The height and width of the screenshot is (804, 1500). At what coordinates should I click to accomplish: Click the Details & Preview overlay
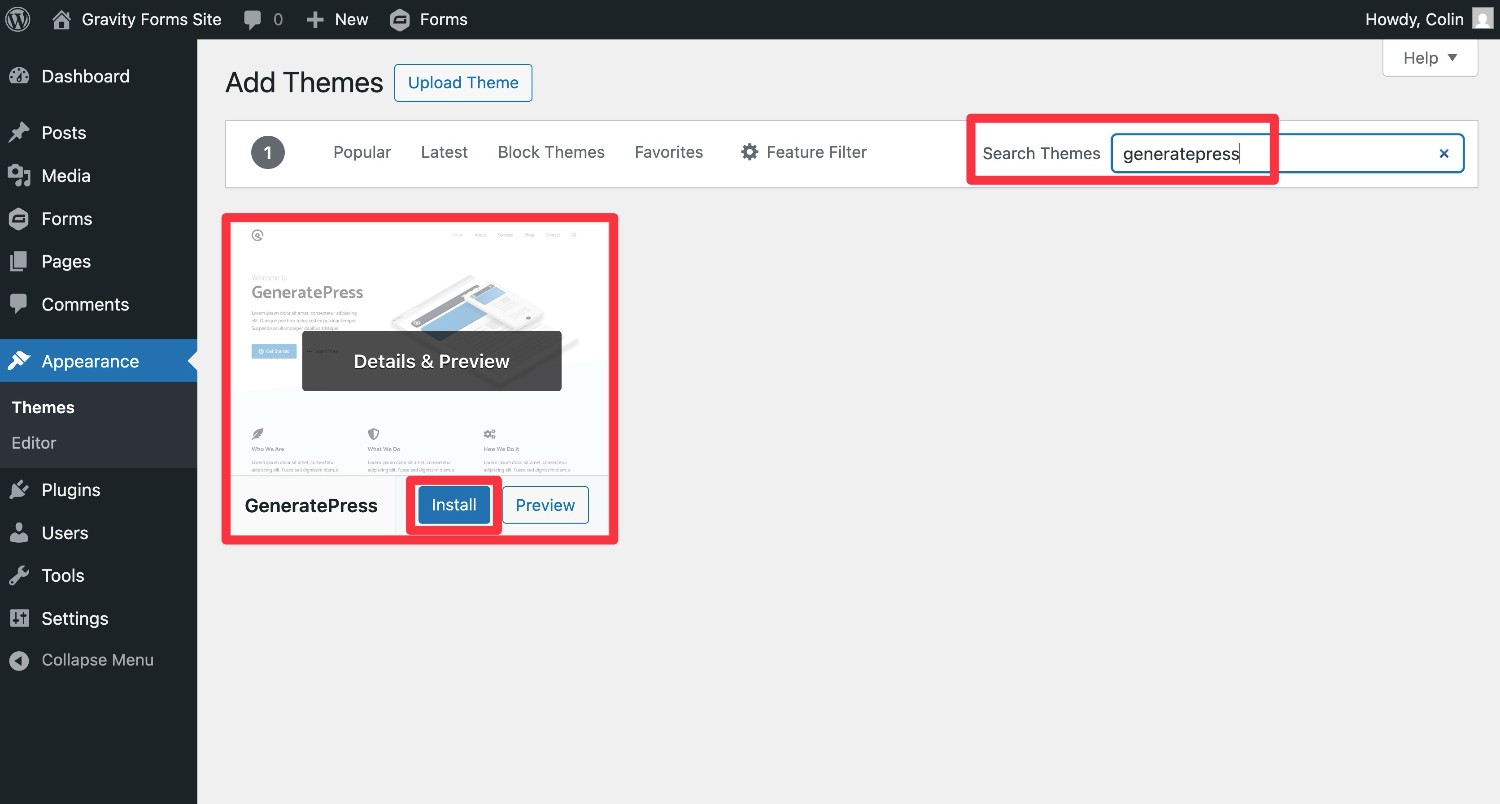pos(432,361)
